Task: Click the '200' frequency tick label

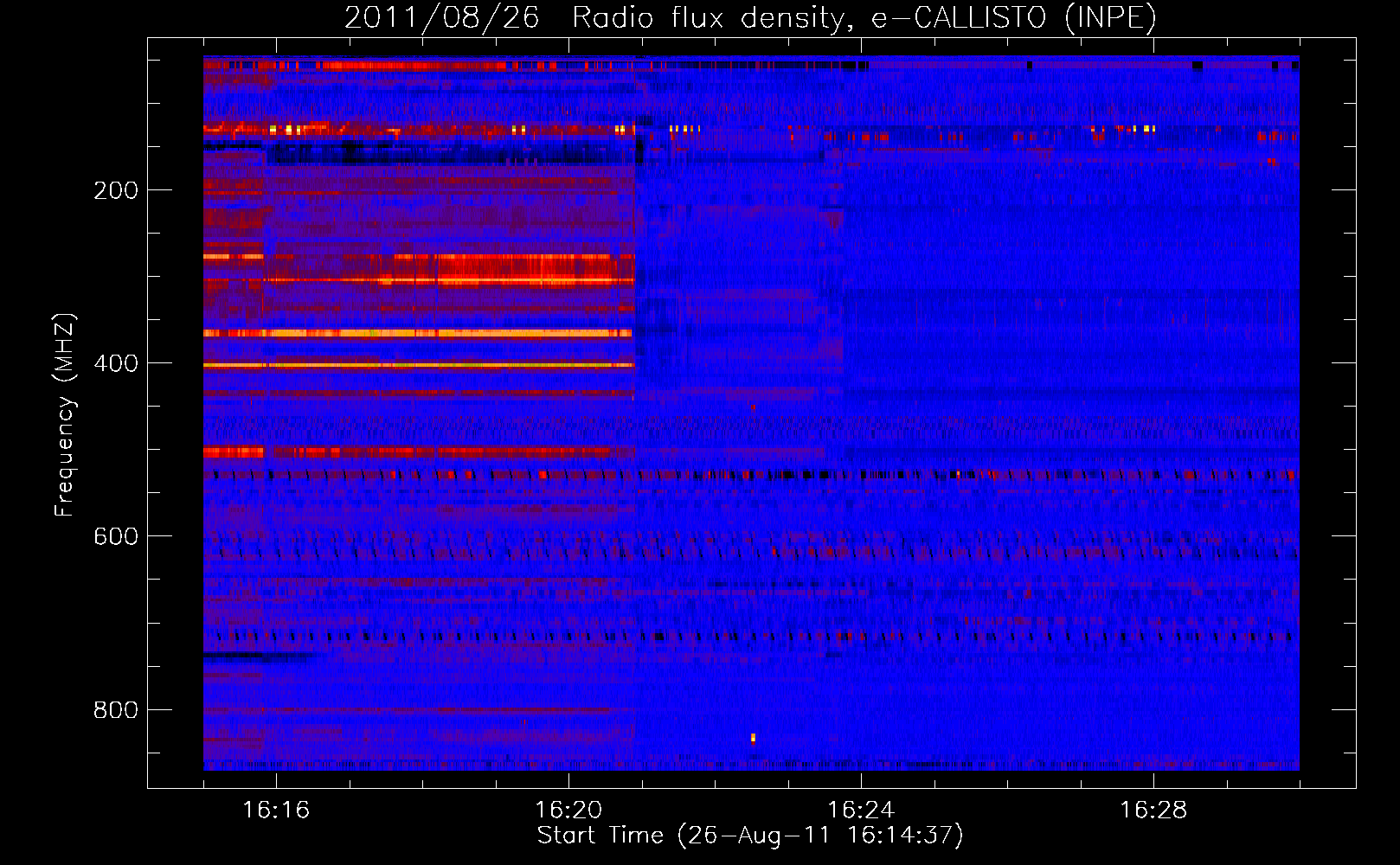Action: pyautogui.click(x=116, y=190)
